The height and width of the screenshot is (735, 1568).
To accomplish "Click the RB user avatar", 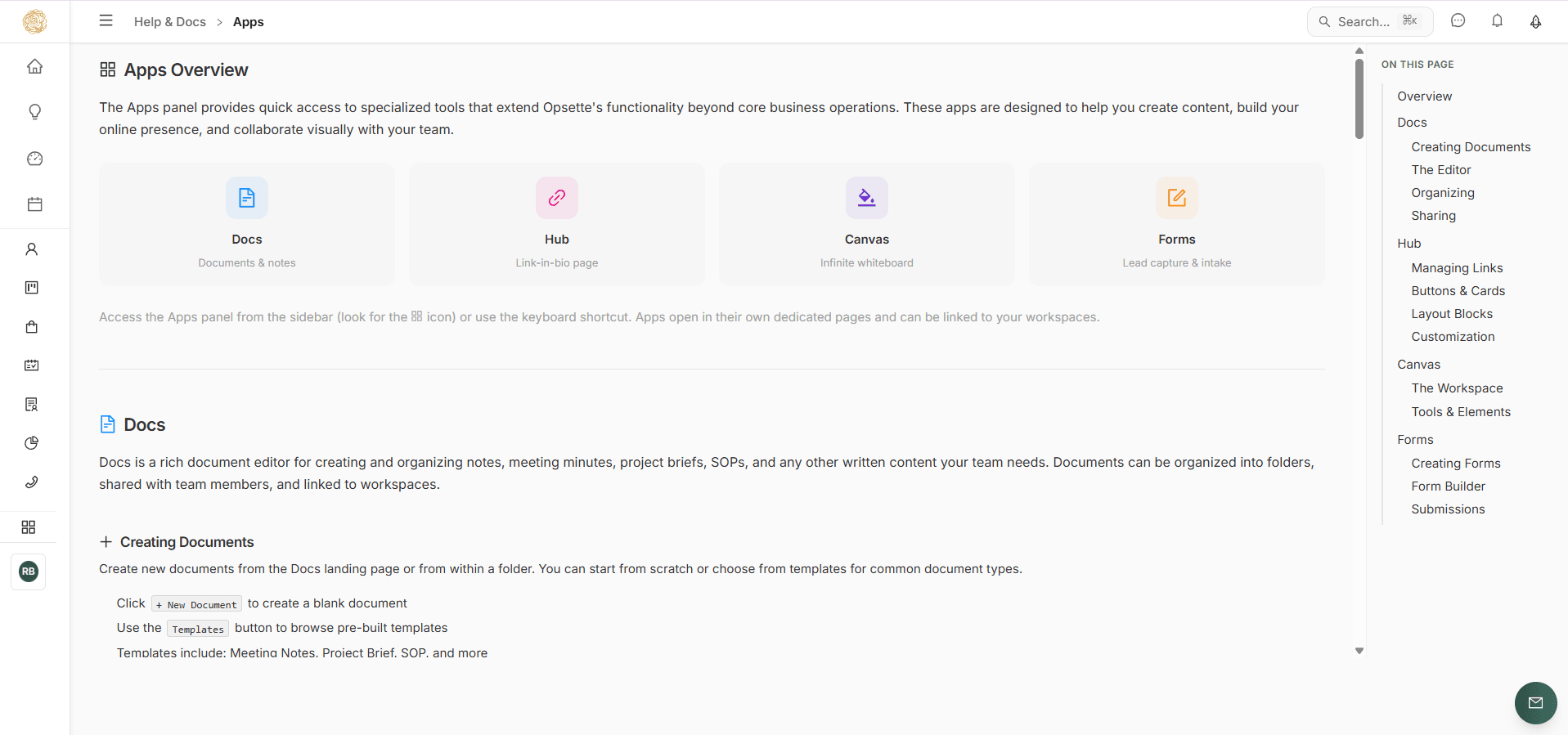I will point(29,571).
